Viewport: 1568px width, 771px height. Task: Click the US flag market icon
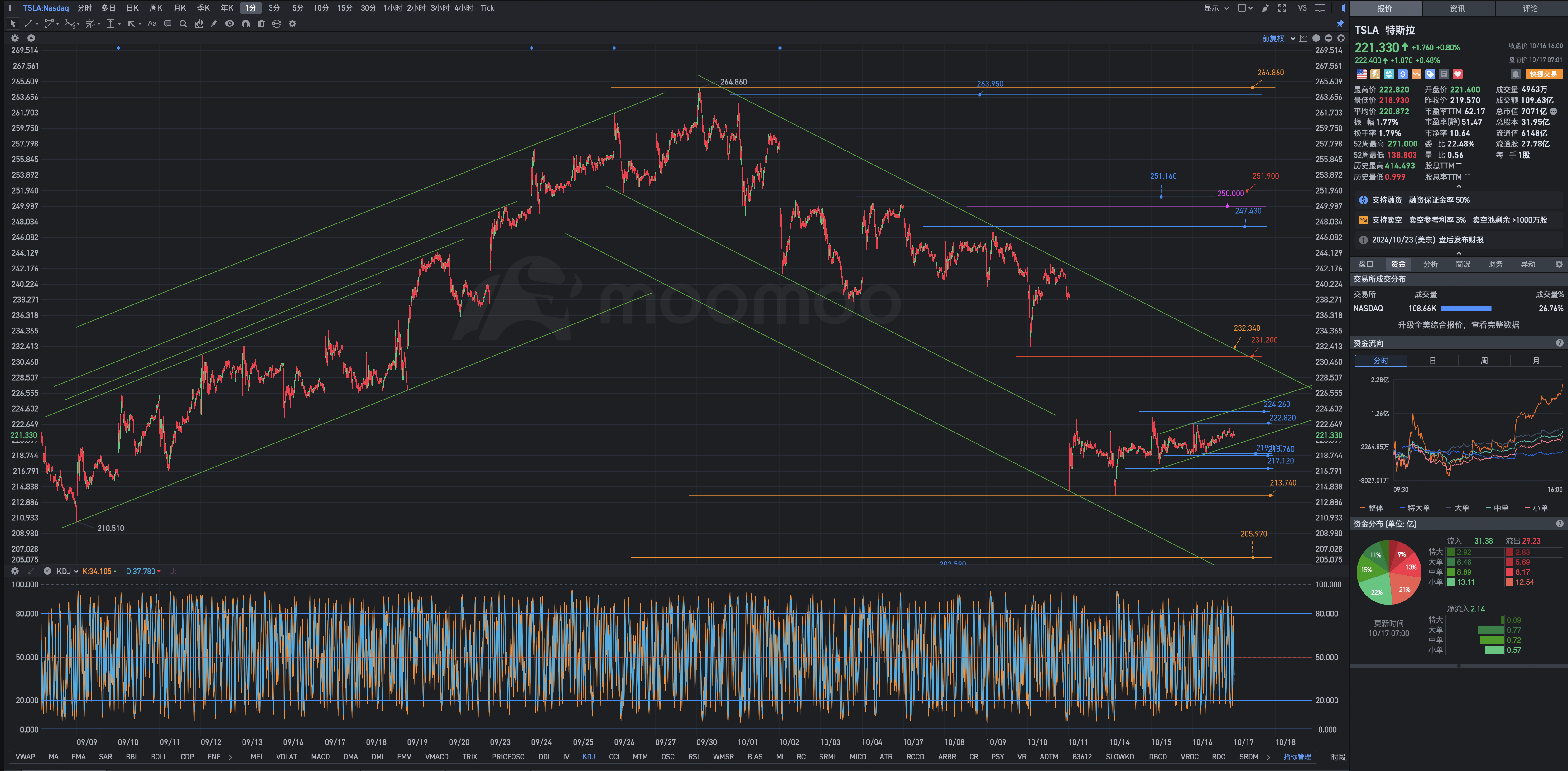(x=1362, y=74)
